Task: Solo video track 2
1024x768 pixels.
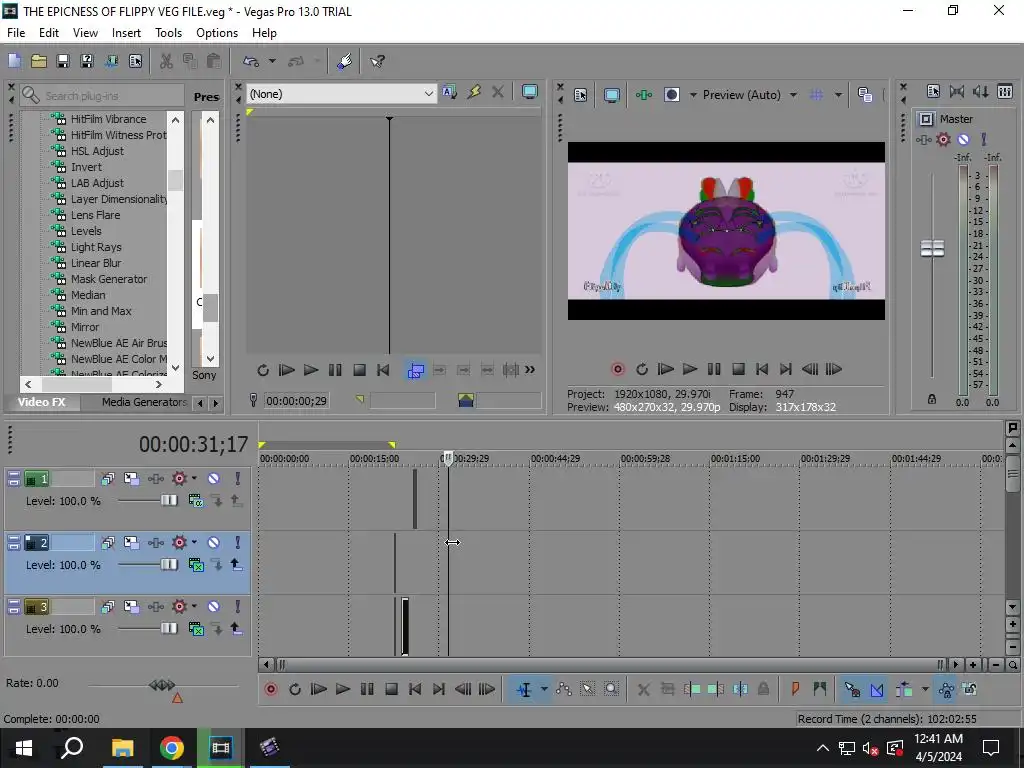Action: tap(238, 543)
